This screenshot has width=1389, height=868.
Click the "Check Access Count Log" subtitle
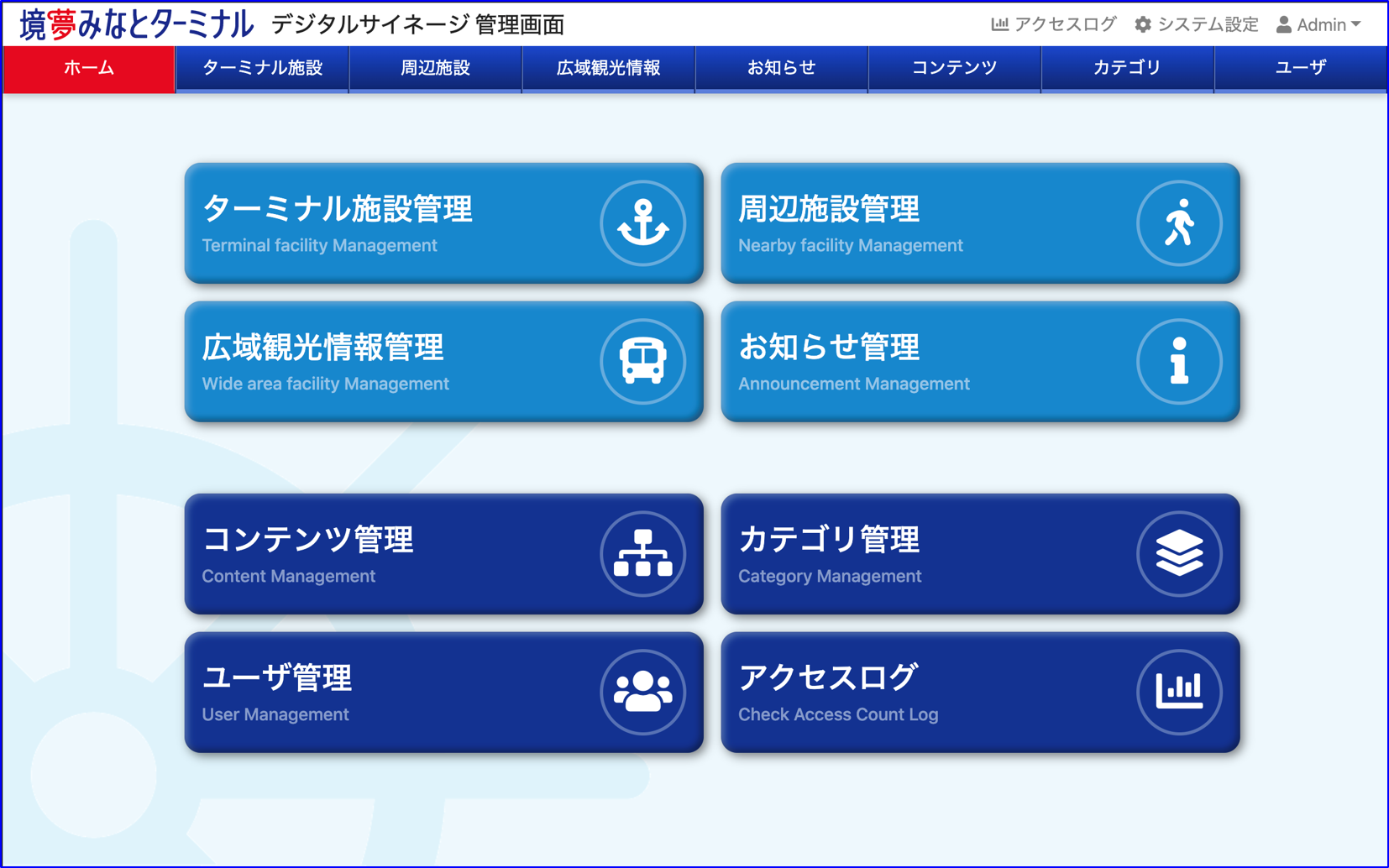pos(838,715)
